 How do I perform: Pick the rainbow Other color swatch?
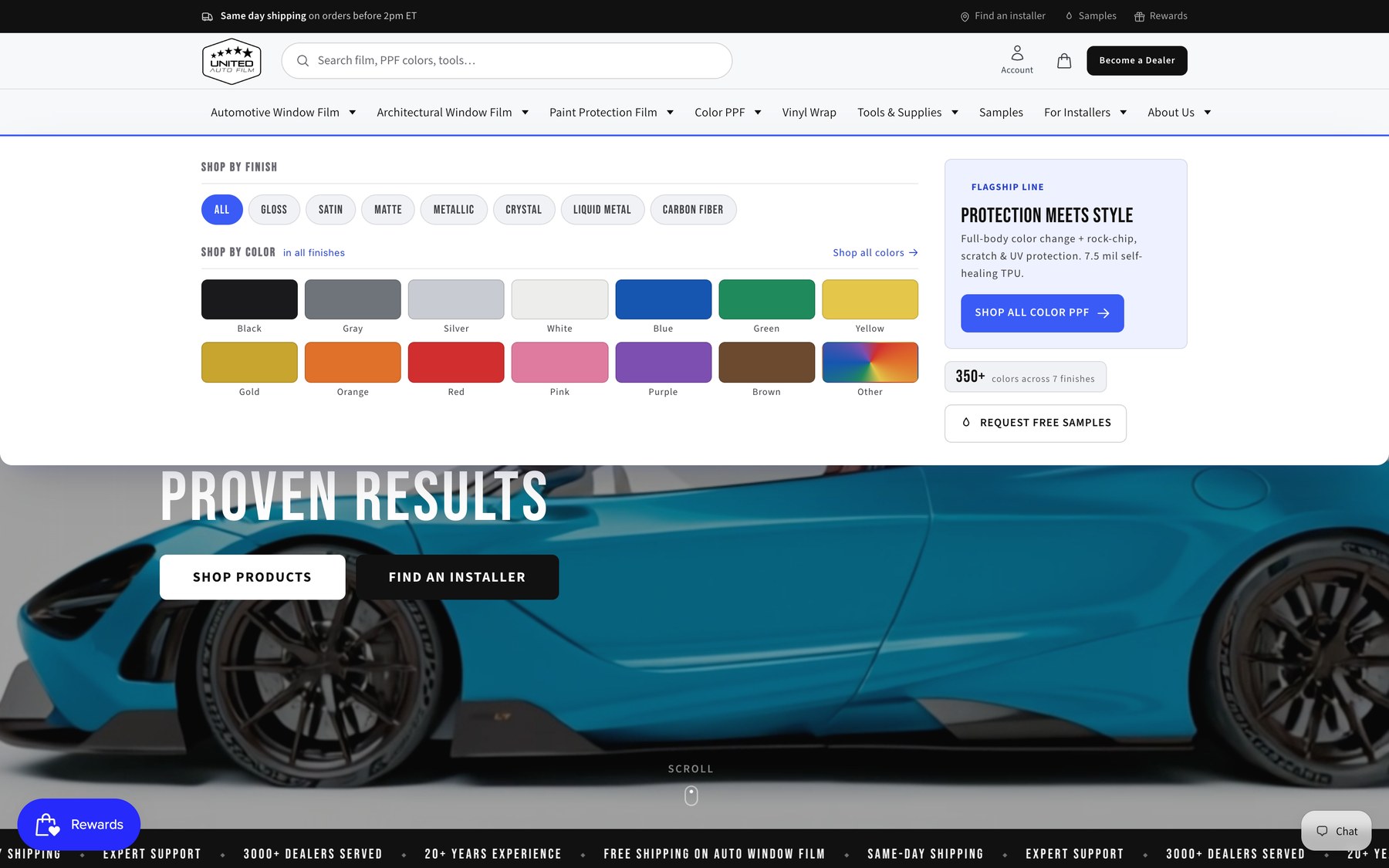[870, 363]
